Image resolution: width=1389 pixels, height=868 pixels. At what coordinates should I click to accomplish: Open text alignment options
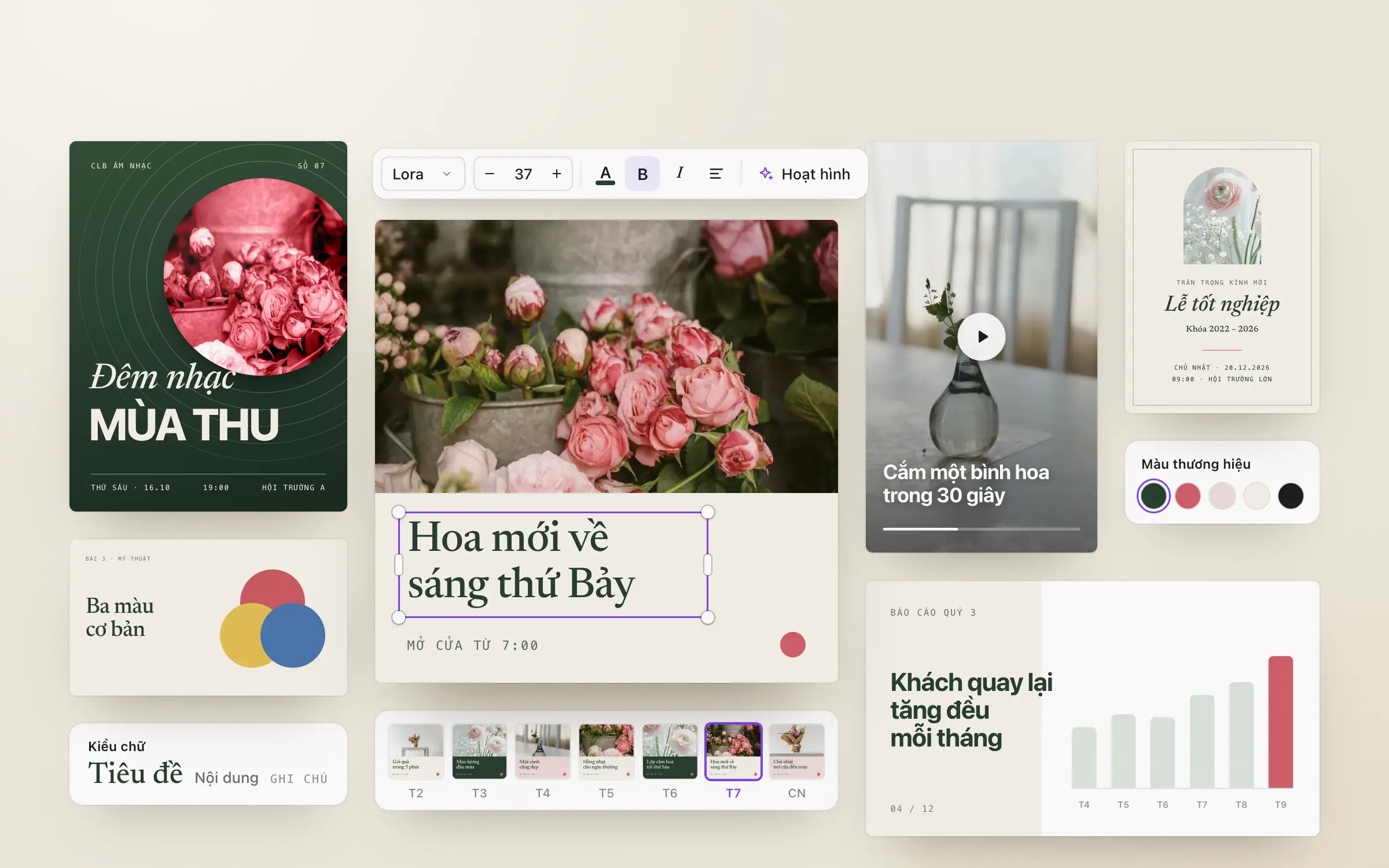pos(716,174)
